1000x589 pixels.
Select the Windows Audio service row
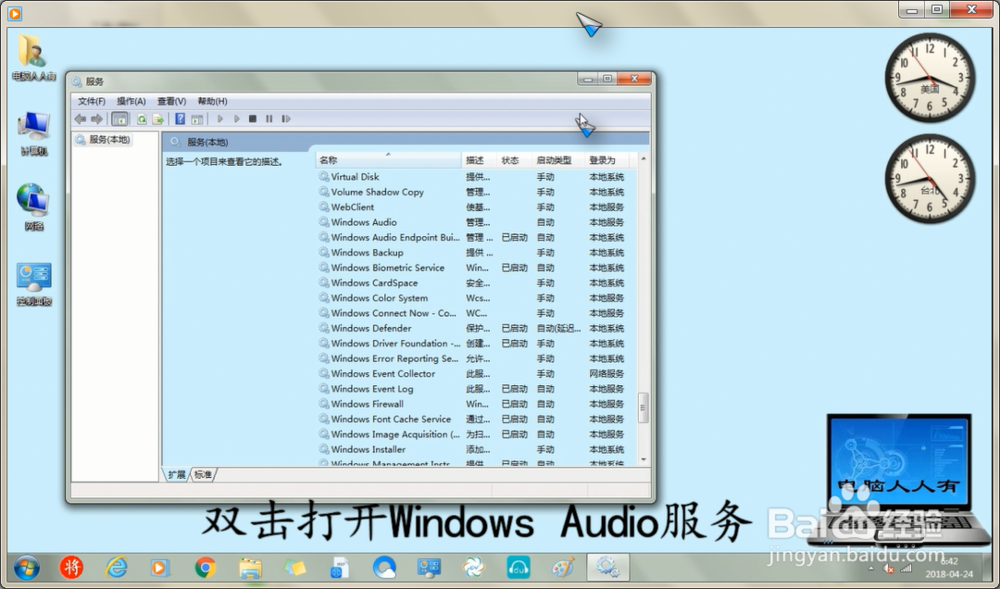[472, 222]
